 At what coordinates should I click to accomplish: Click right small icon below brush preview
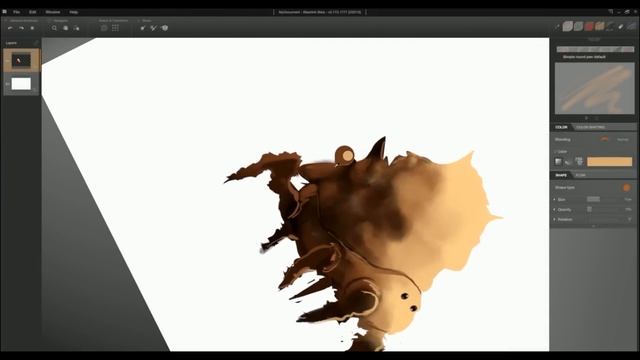[596, 118]
